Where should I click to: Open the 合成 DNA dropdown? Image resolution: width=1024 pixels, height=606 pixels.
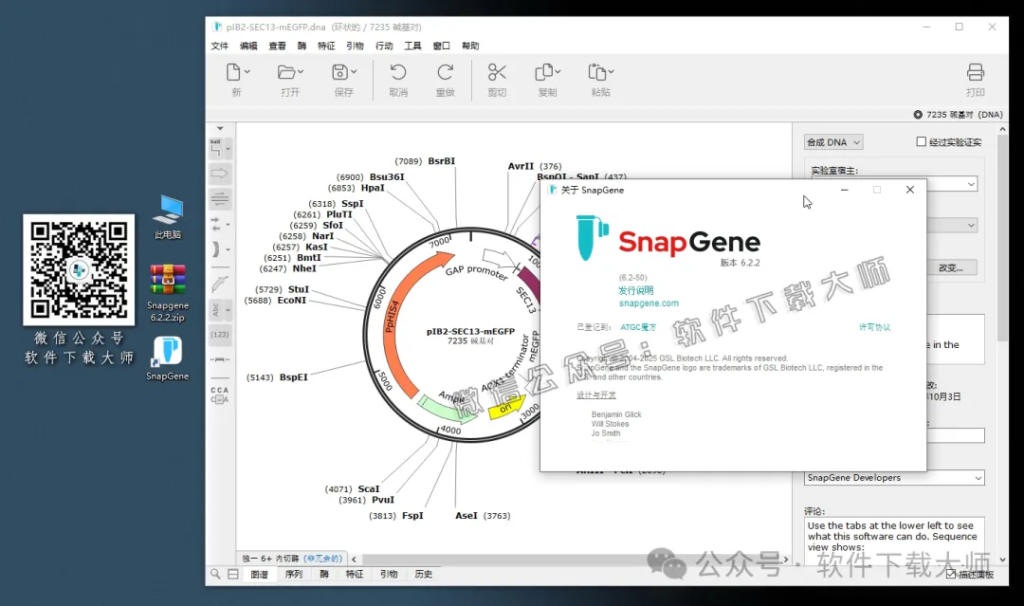tap(833, 141)
